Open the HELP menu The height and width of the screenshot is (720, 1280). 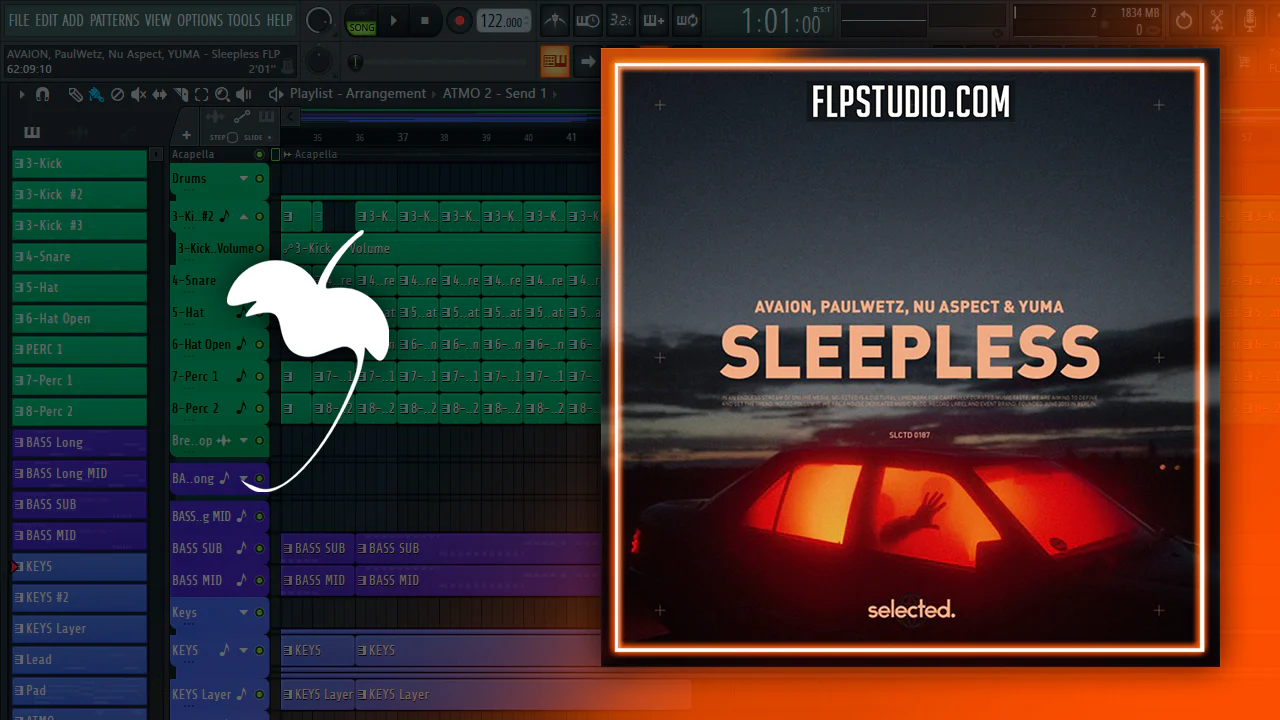pyautogui.click(x=279, y=20)
